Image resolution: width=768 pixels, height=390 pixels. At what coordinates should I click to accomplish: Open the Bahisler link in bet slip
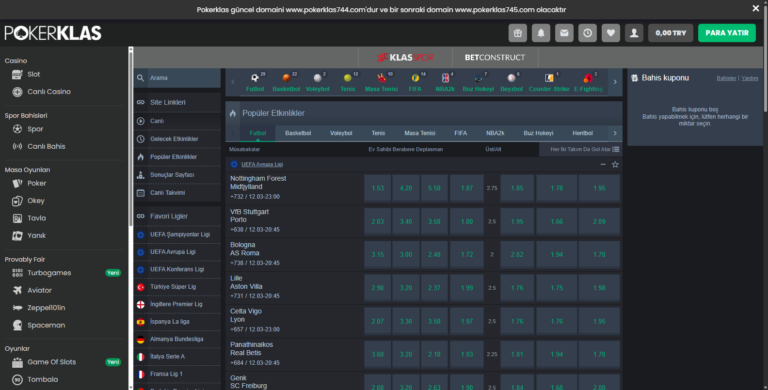coord(726,78)
